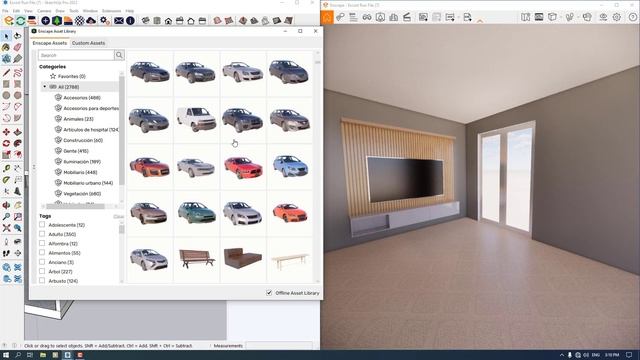Click the Enscape feedback envelope icon
This screenshot has height=360, width=640.
click(119, 20)
